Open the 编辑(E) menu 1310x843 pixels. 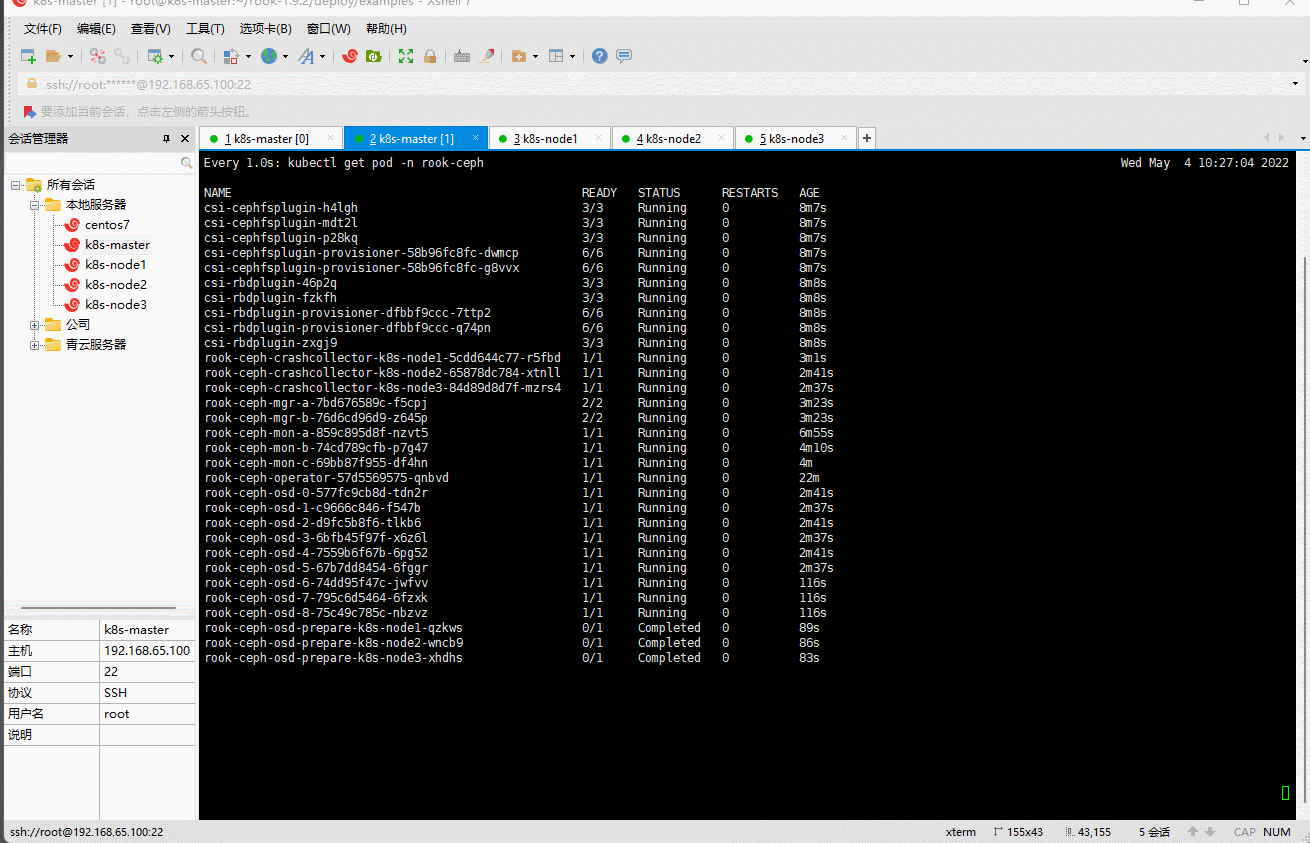[x=96, y=29]
